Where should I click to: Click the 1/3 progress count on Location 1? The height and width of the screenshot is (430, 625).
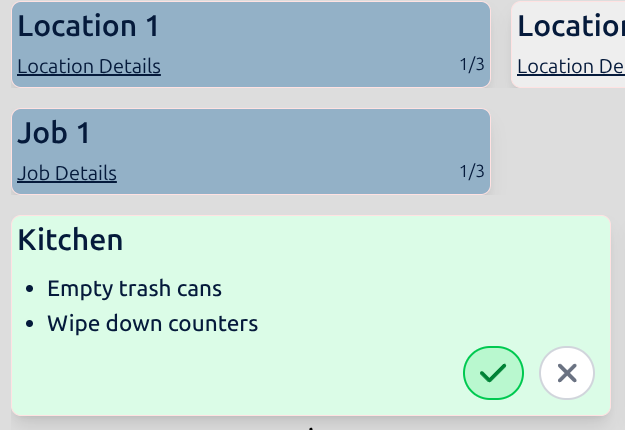coord(472,65)
